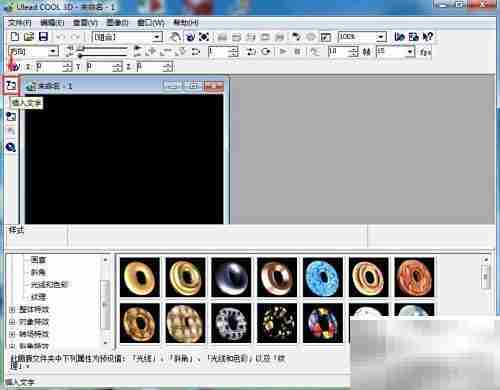This screenshot has width=500, height=390.
Task: Open the 编辑(E) menu
Action: coord(52,23)
